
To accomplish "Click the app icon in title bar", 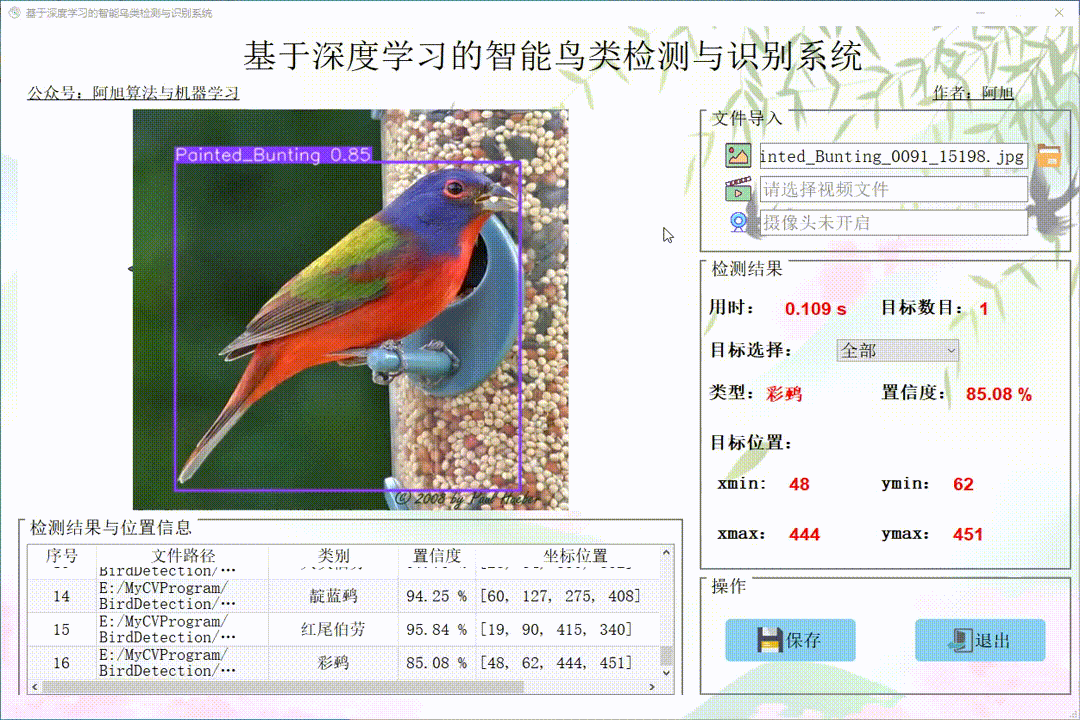I will coord(14,12).
